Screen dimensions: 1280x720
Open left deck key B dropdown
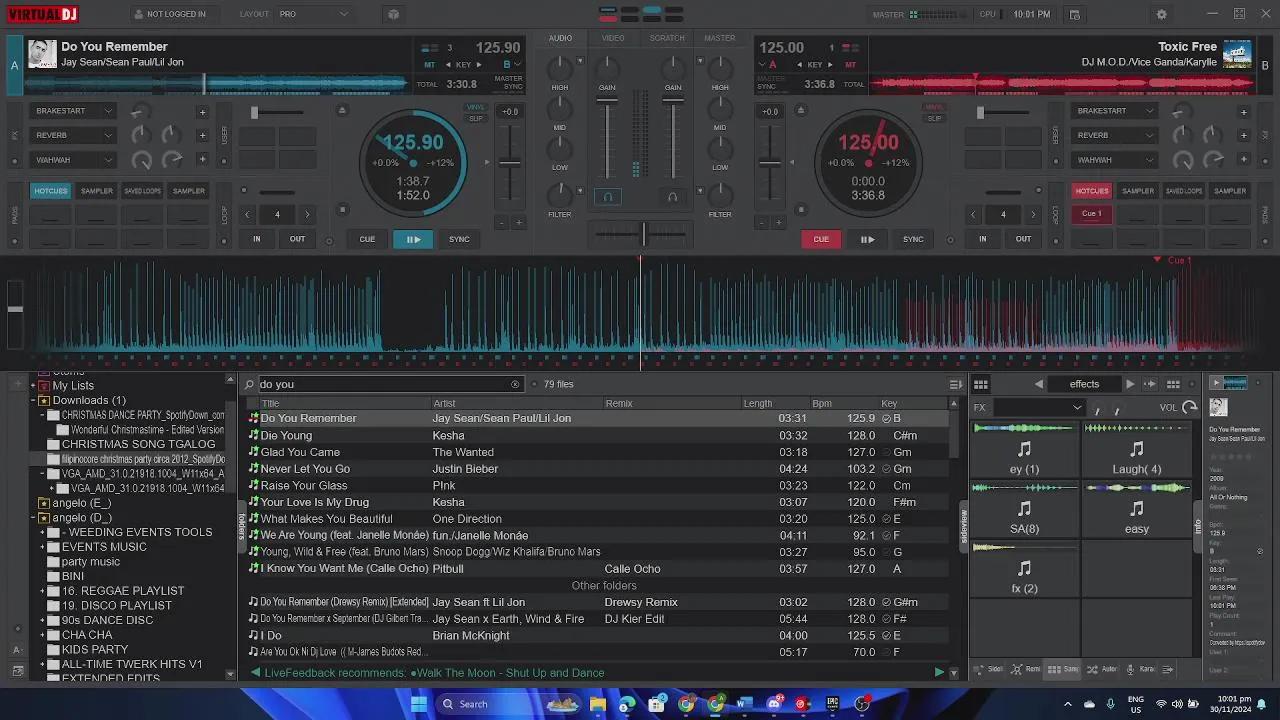[x=510, y=64]
